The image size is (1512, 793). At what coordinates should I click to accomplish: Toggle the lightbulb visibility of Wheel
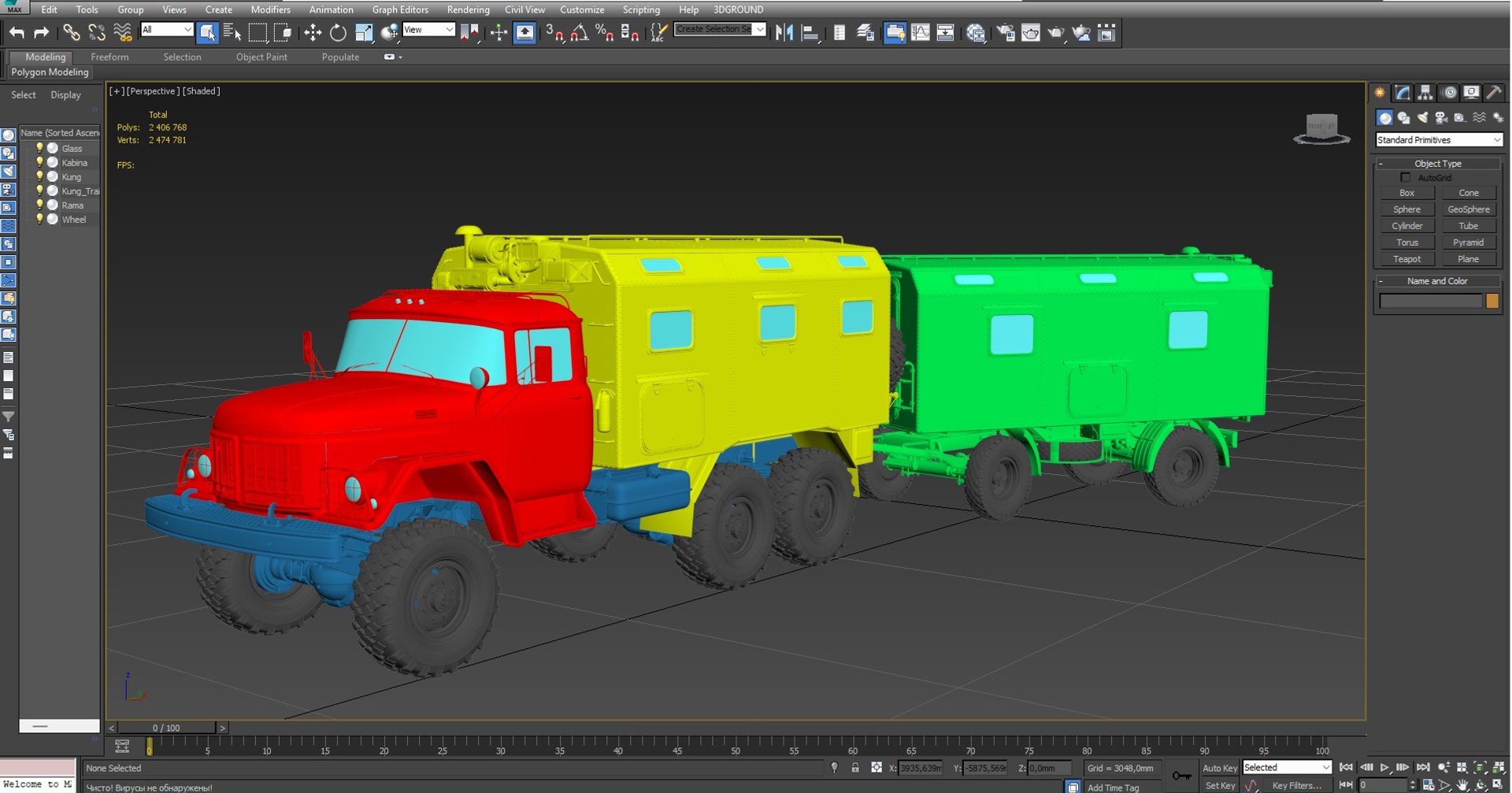(39, 219)
